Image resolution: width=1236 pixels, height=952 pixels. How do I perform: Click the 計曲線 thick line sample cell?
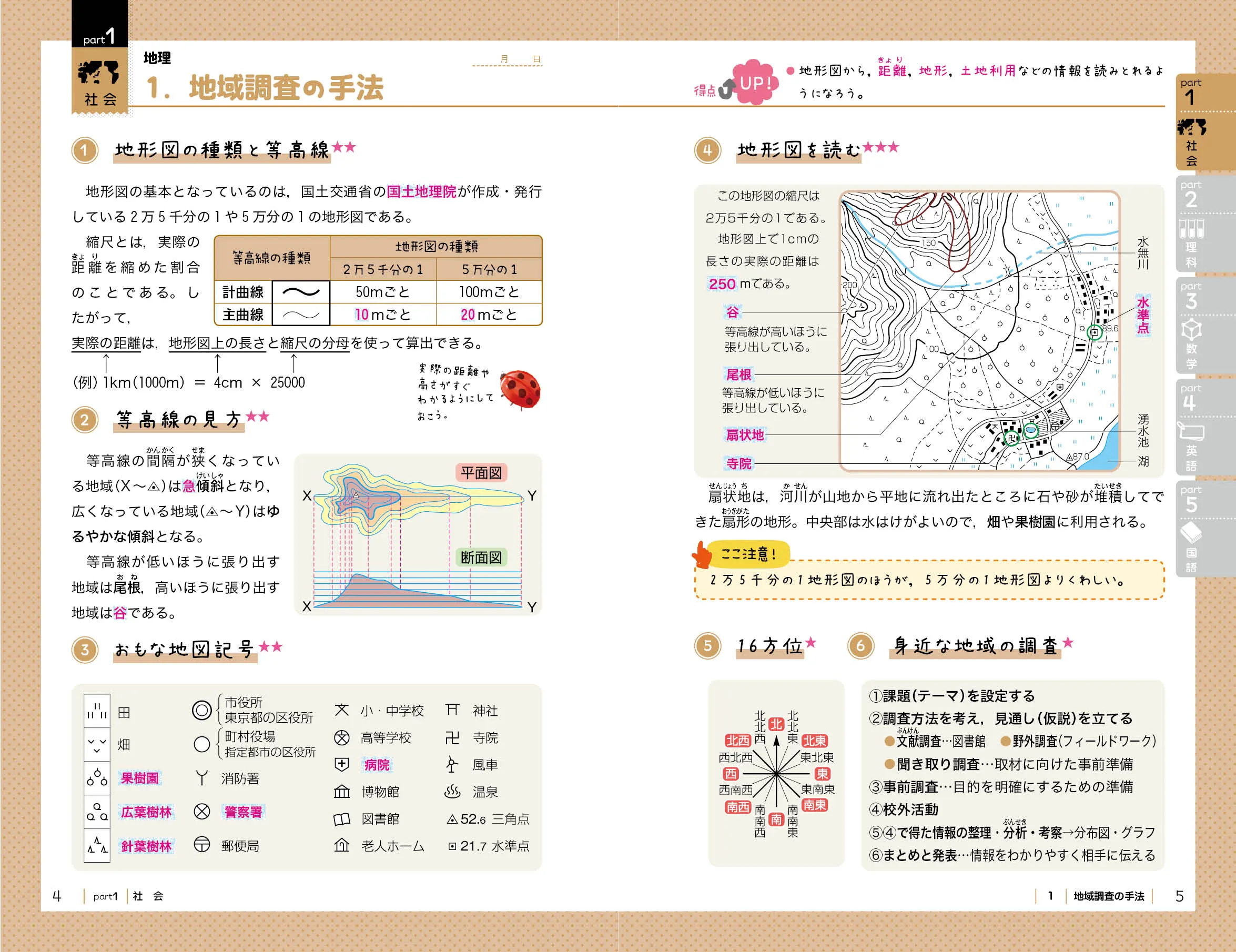tap(301, 292)
